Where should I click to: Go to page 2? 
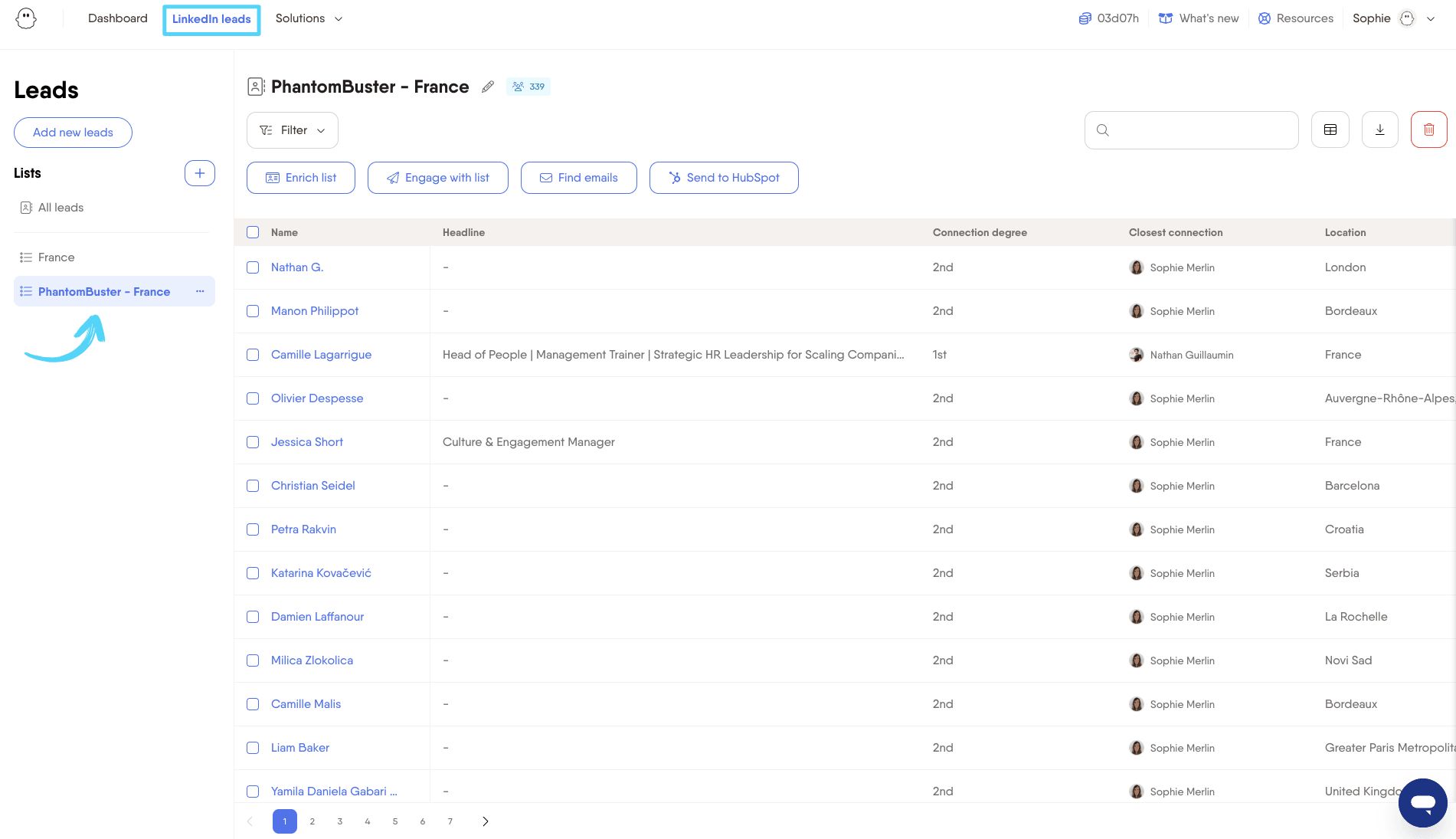click(x=312, y=821)
